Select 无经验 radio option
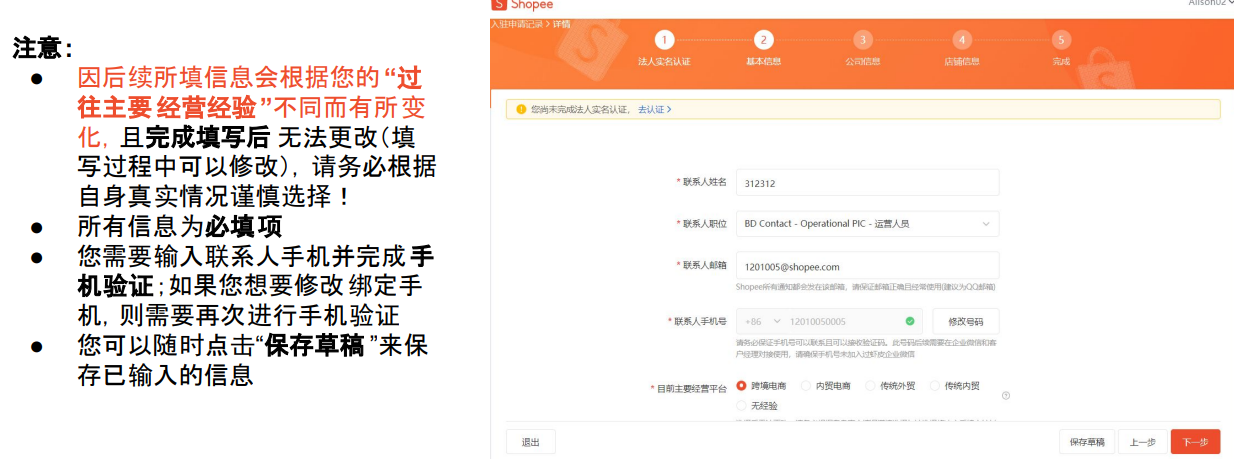This screenshot has width=1234, height=460. pos(742,405)
